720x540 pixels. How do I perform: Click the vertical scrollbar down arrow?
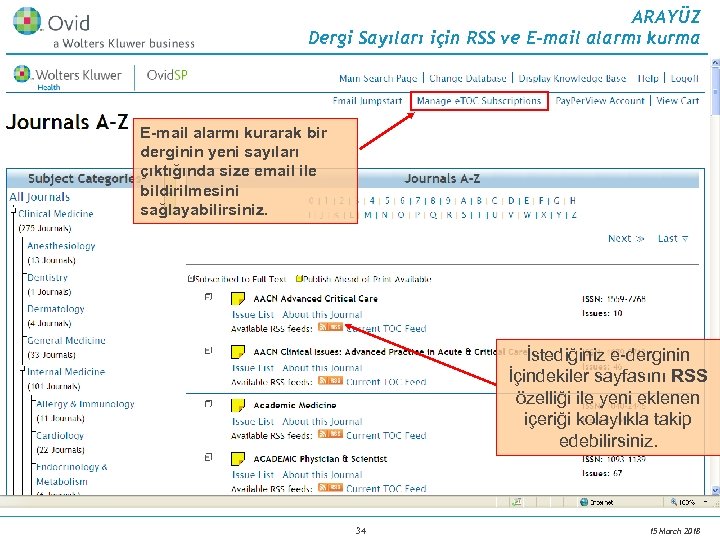(715, 490)
